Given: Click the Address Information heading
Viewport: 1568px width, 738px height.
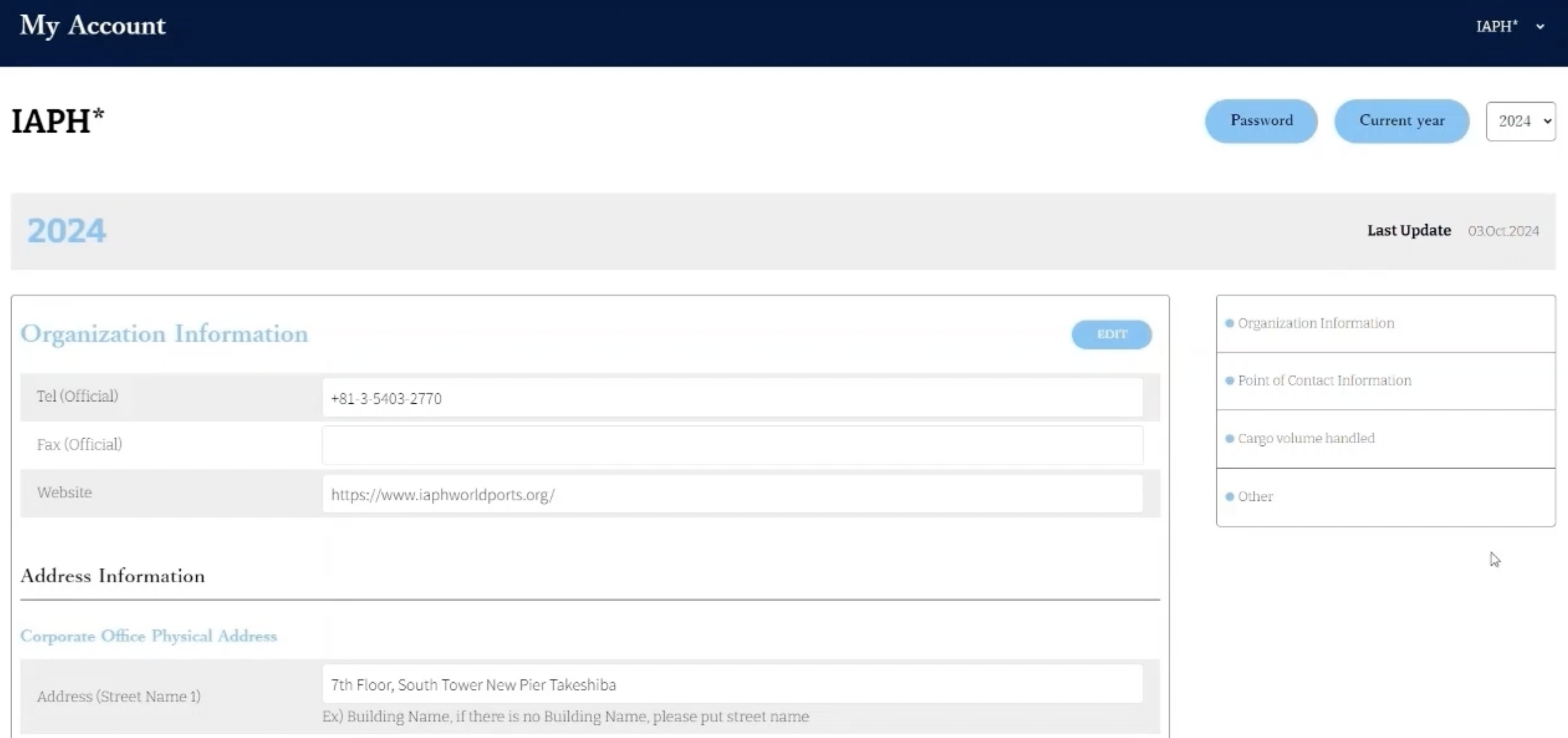Looking at the screenshot, I should click(113, 576).
